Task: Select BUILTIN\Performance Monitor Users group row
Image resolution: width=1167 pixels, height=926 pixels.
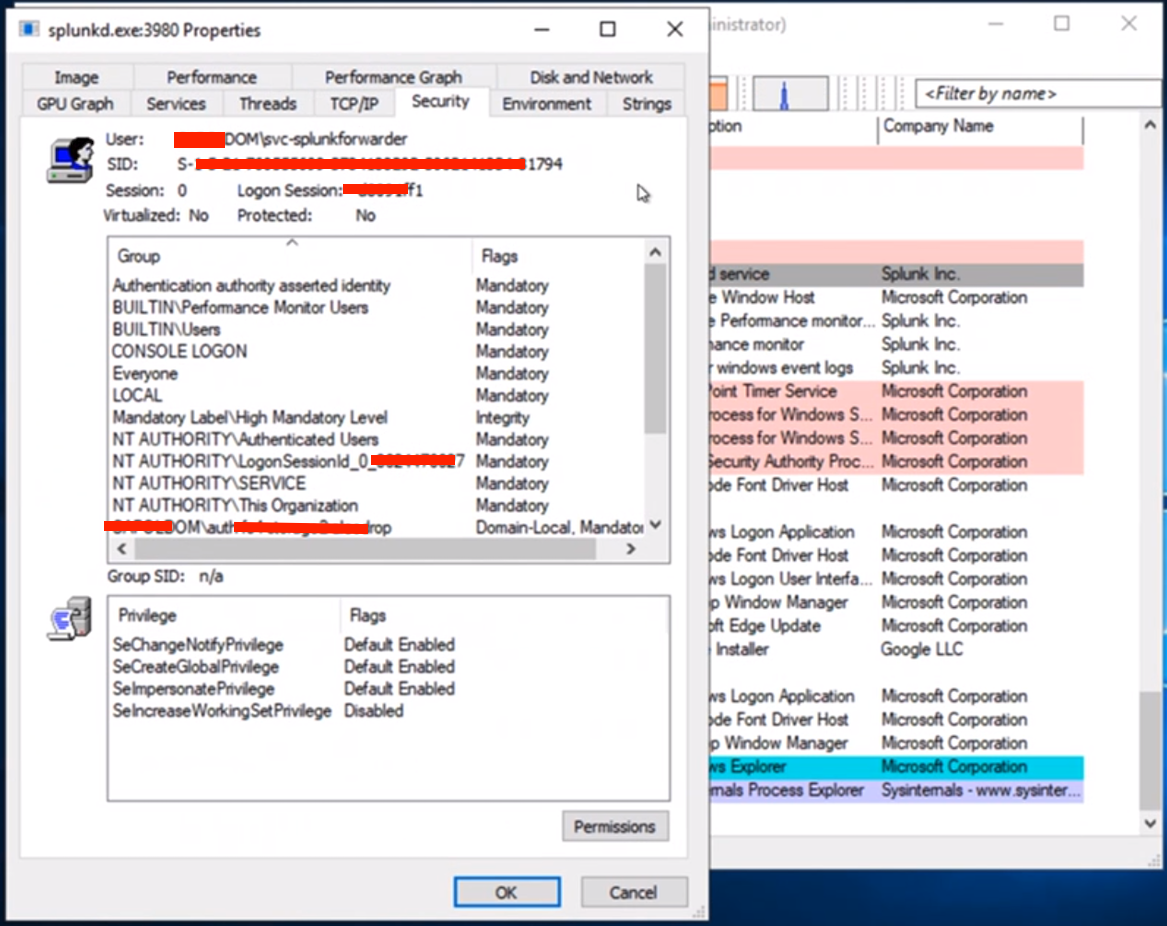Action: (240, 308)
